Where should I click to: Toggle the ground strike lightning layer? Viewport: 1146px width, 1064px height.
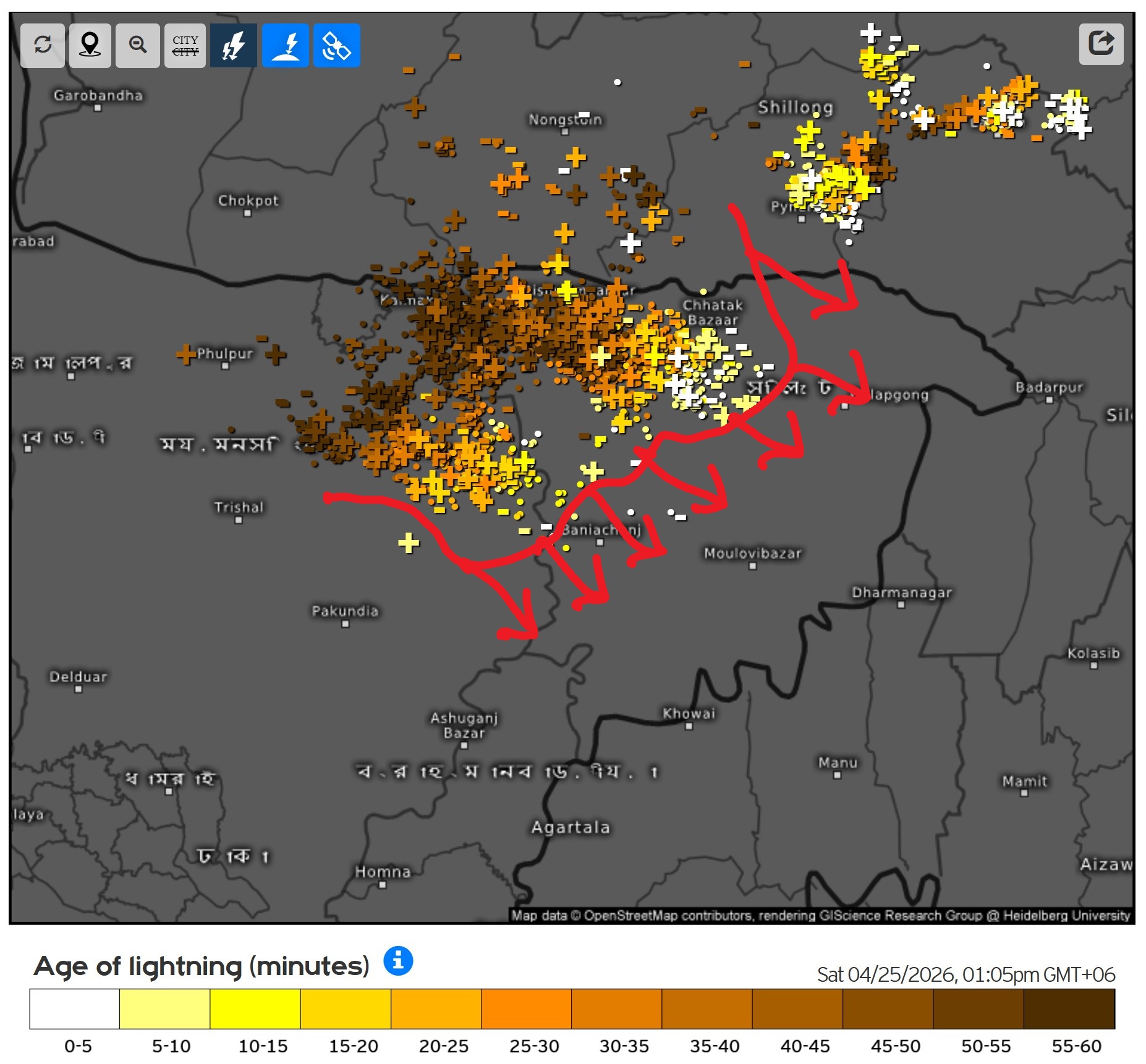(285, 45)
